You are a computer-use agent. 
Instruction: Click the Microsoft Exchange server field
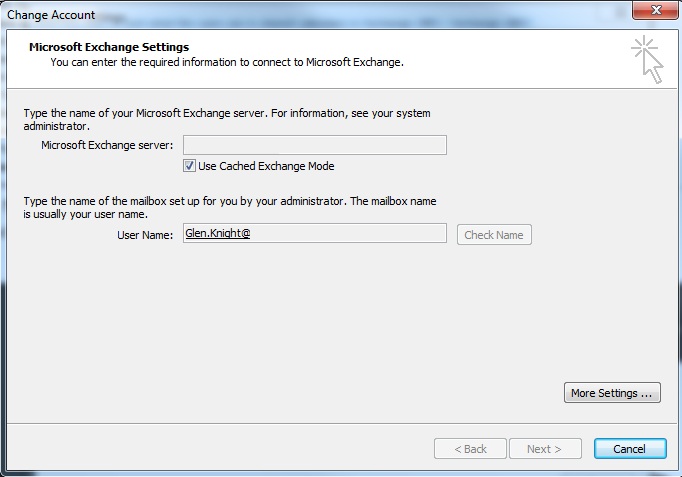[314, 145]
